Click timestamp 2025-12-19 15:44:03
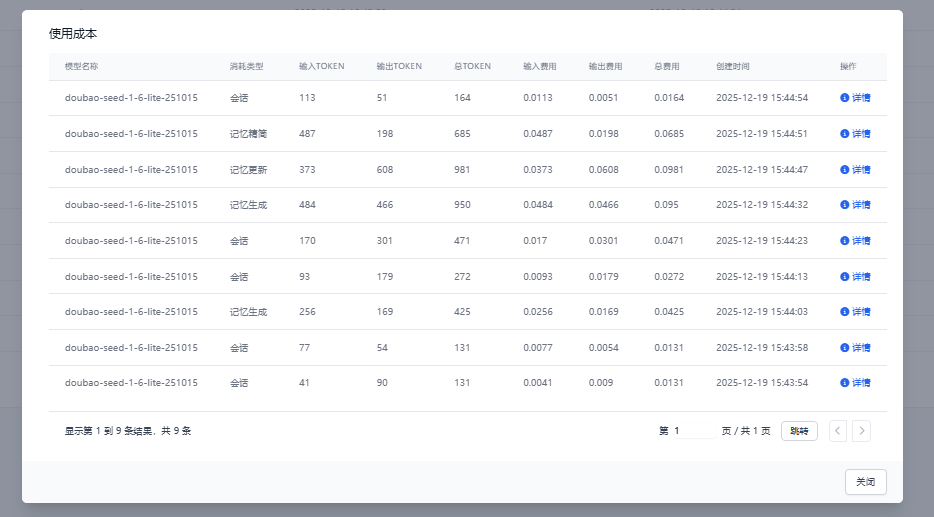Viewport: 934px width, 517px height. 762,312
